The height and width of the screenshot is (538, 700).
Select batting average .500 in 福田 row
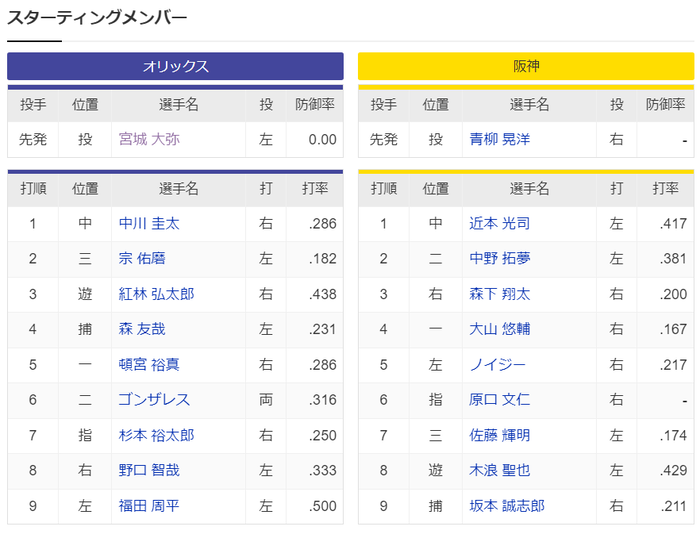click(322, 506)
